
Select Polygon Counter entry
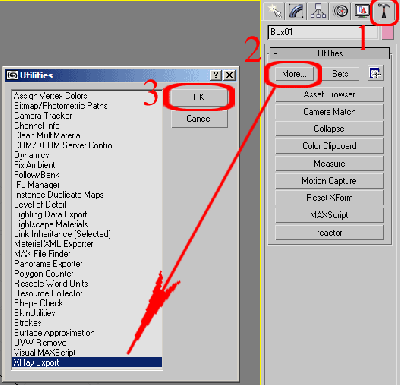(x=87, y=274)
